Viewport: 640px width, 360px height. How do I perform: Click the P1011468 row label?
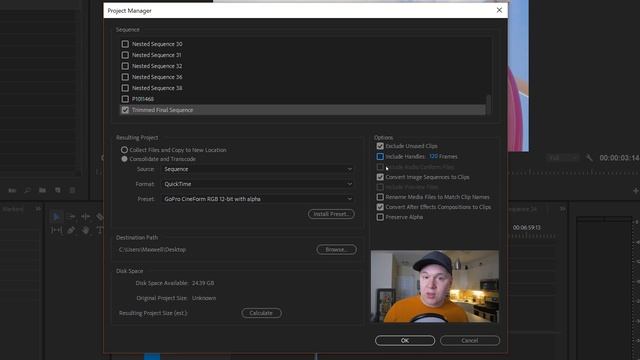click(x=143, y=99)
